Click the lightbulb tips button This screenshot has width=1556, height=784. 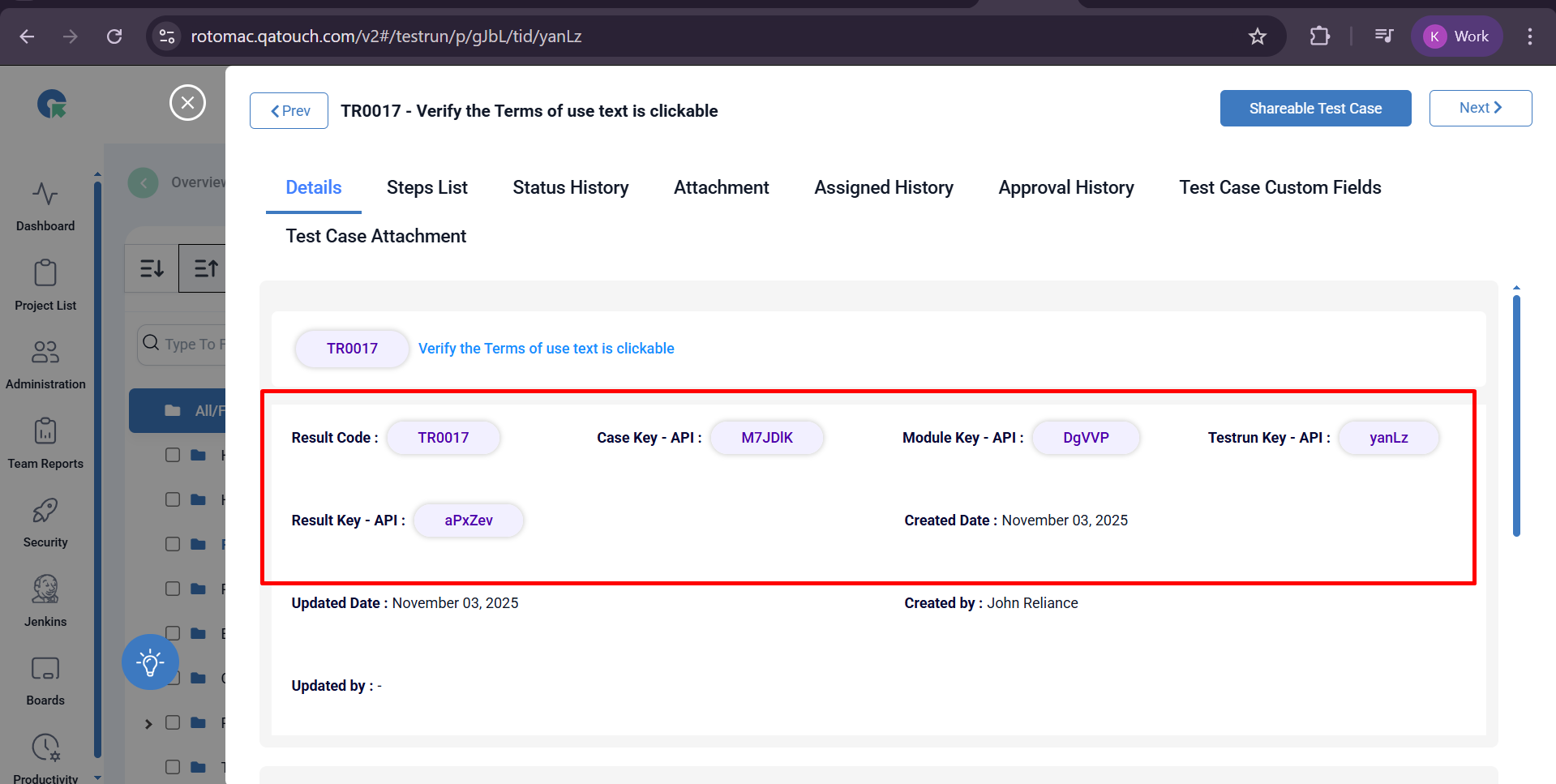click(x=150, y=662)
